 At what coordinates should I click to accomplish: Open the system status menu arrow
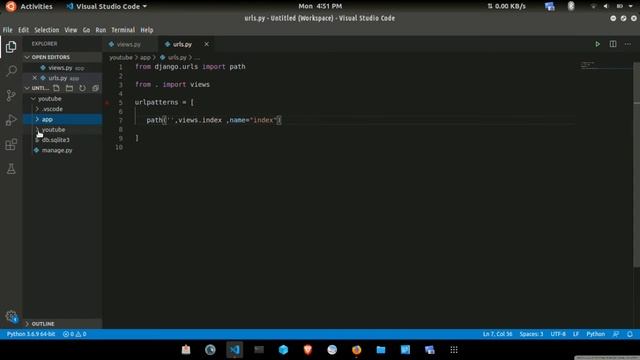point(631,6)
